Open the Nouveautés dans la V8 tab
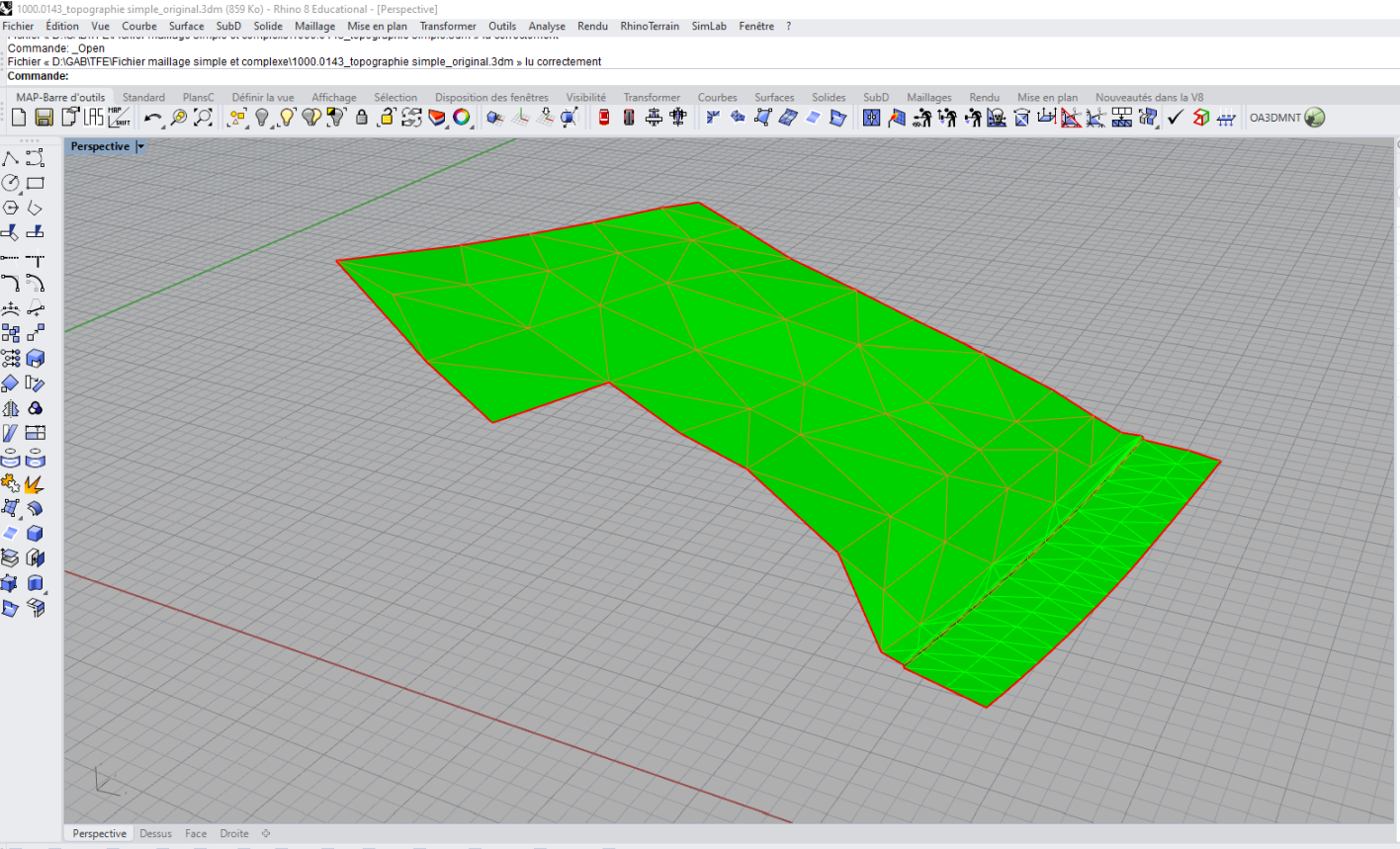The width and height of the screenshot is (1400, 849). (x=1150, y=97)
